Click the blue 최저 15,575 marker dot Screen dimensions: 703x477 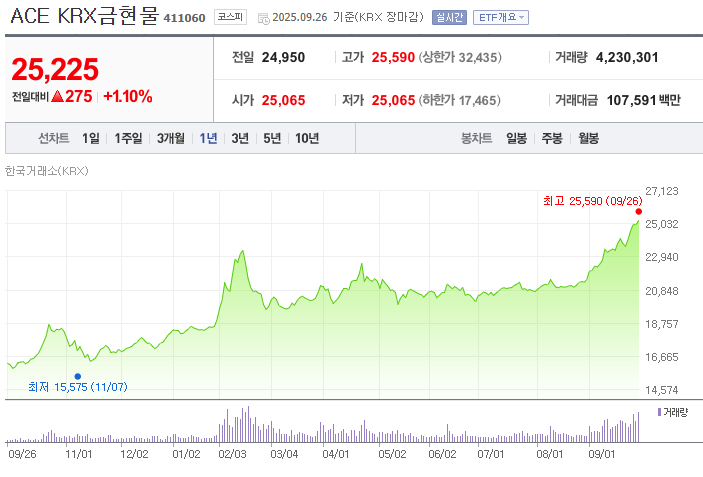coord(78,377)
